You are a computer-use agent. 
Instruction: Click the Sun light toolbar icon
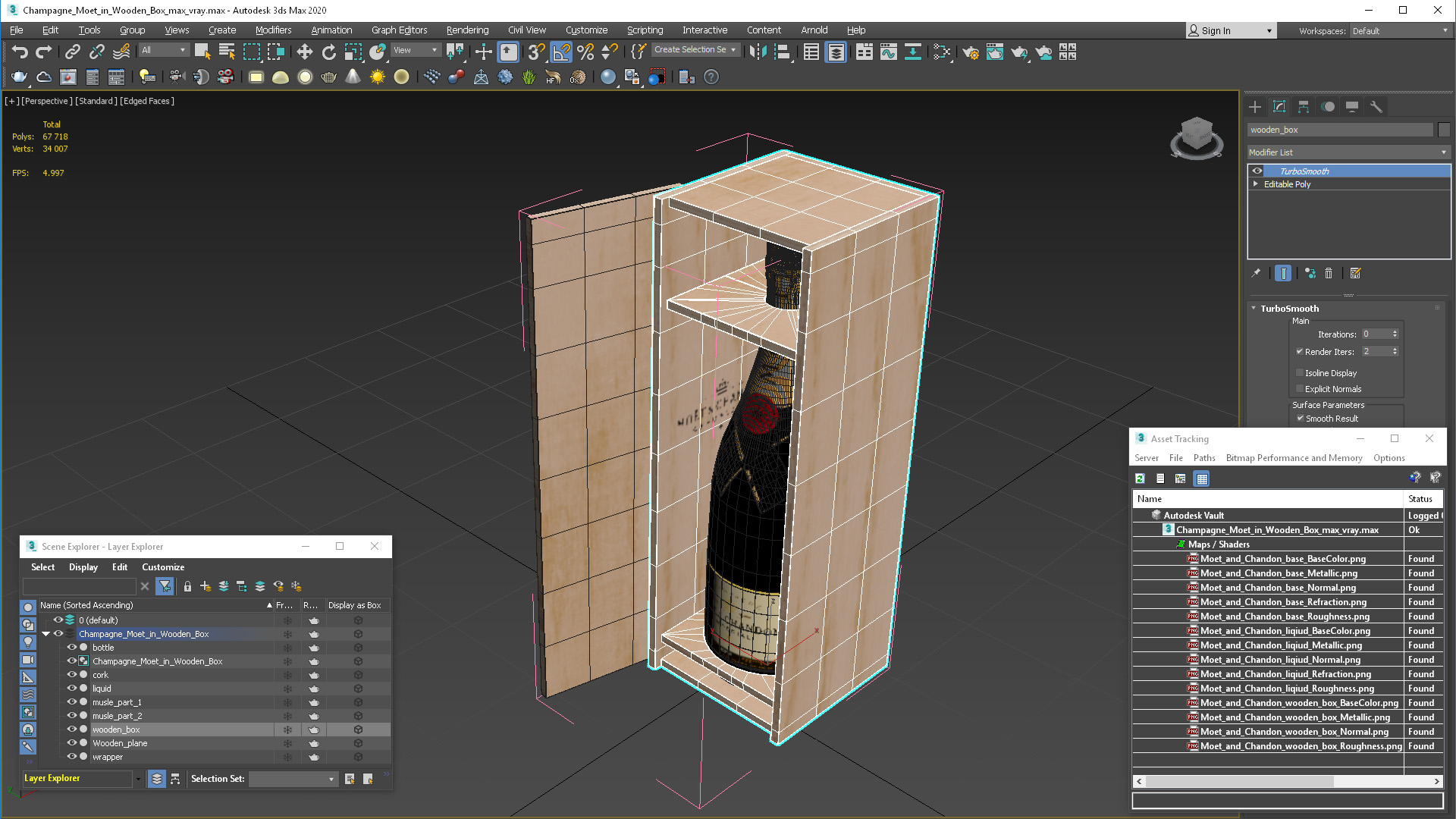click(x=377, y=77)
